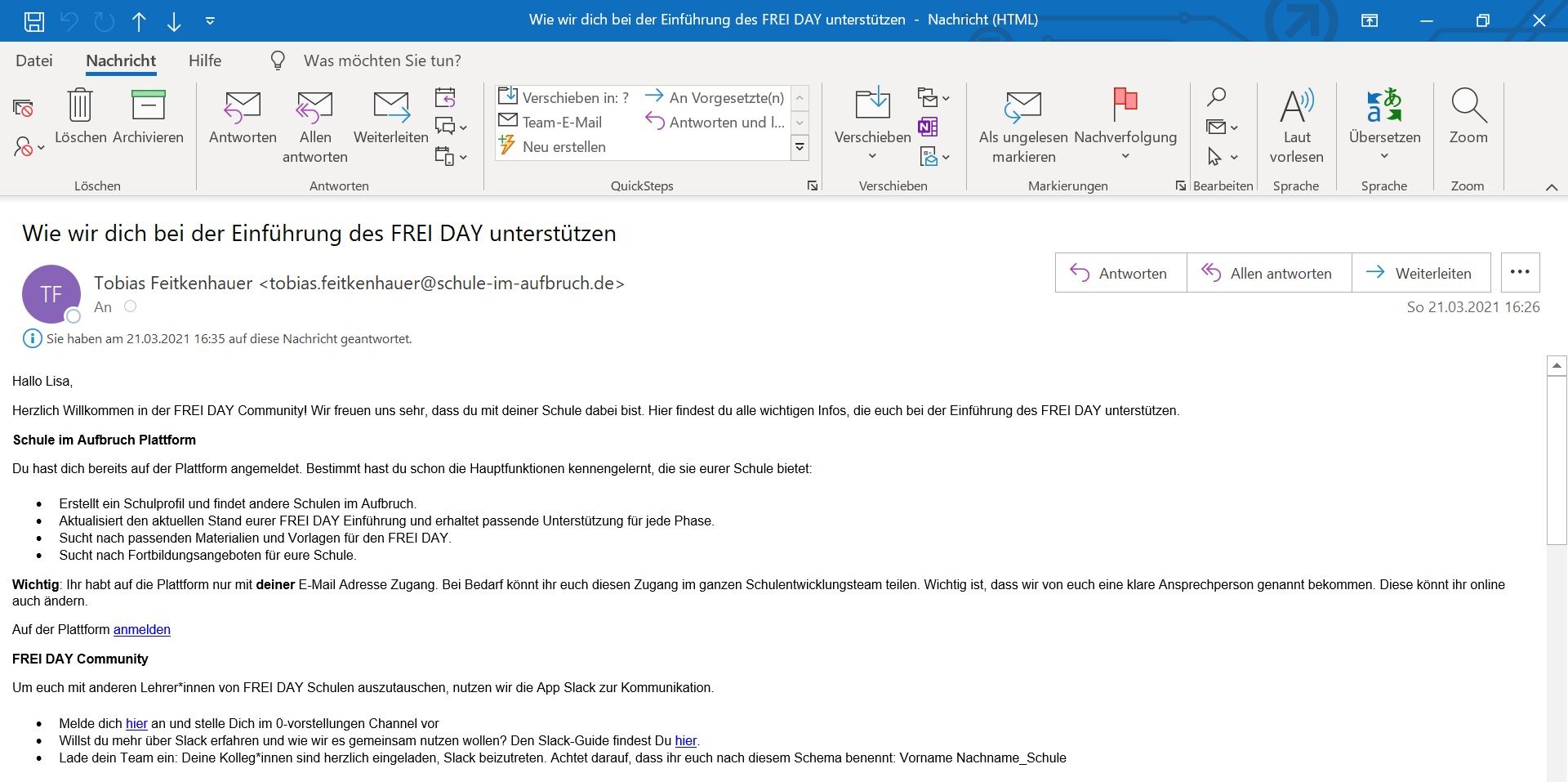Open the Related messages dropdown
Screen dimensions: 1568x782
[1222, 127]
